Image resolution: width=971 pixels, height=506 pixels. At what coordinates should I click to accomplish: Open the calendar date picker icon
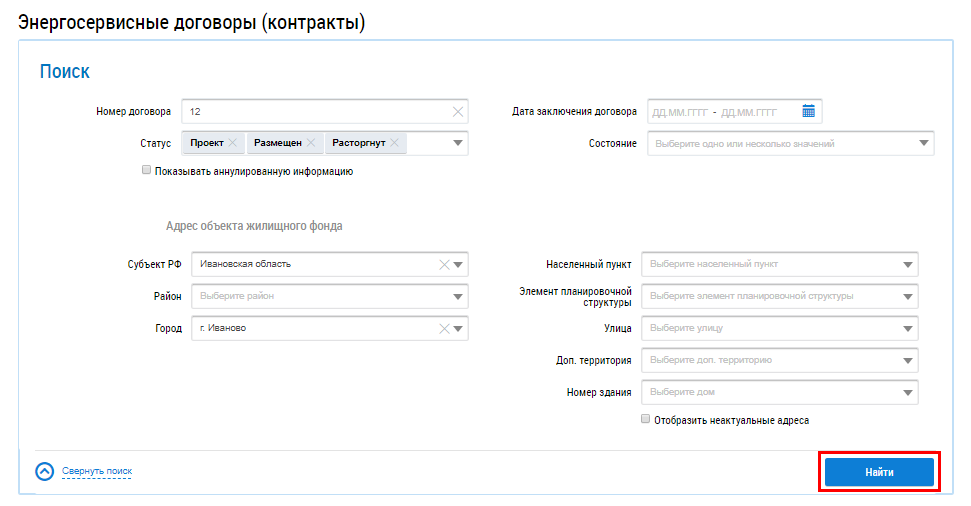coord(809,111)
